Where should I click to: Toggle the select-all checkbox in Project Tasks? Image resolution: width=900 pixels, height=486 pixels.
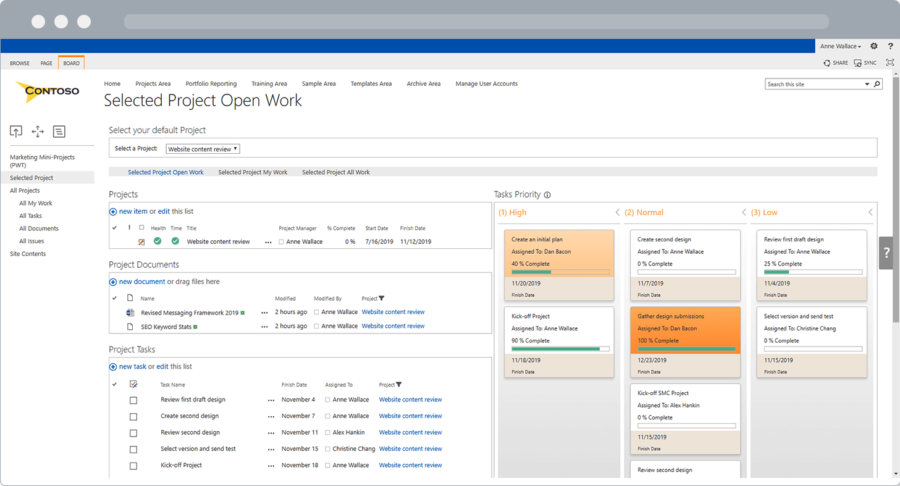(x=133, y=384)
